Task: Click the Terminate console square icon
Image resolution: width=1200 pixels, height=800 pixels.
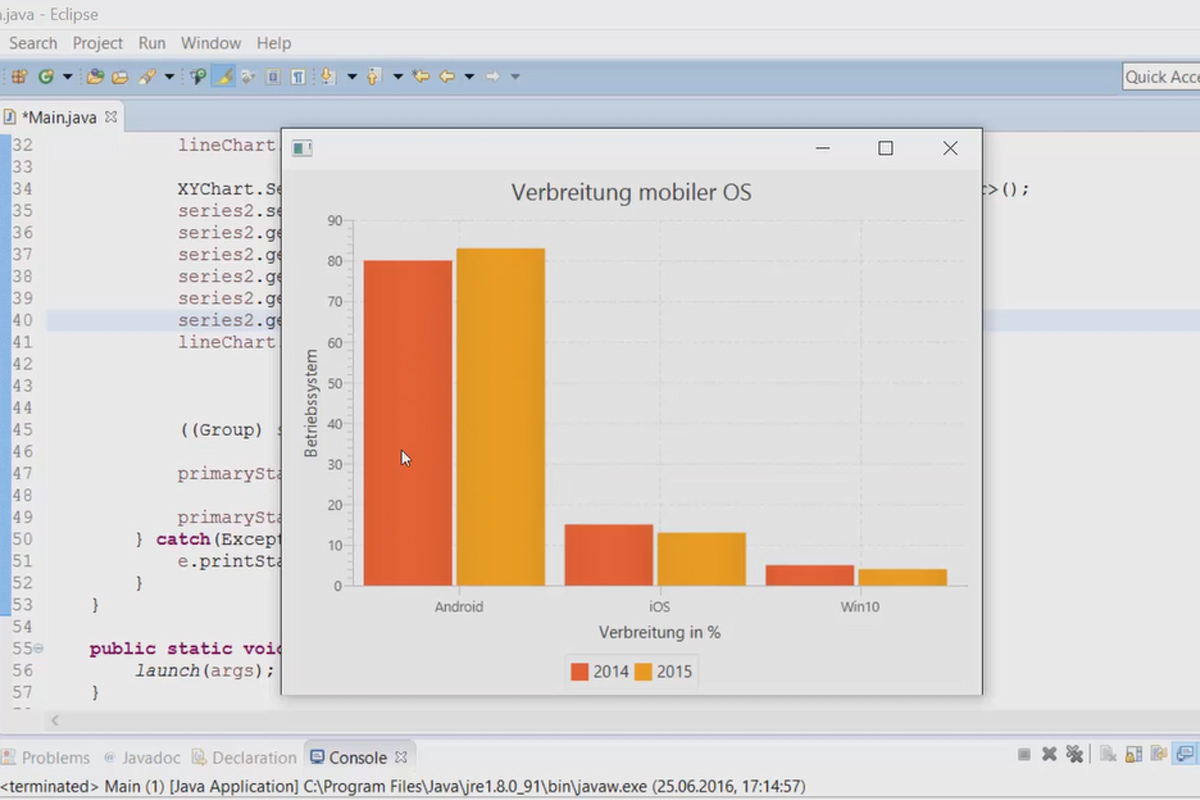Action: pyautogui.click(x=1024, y=755)
